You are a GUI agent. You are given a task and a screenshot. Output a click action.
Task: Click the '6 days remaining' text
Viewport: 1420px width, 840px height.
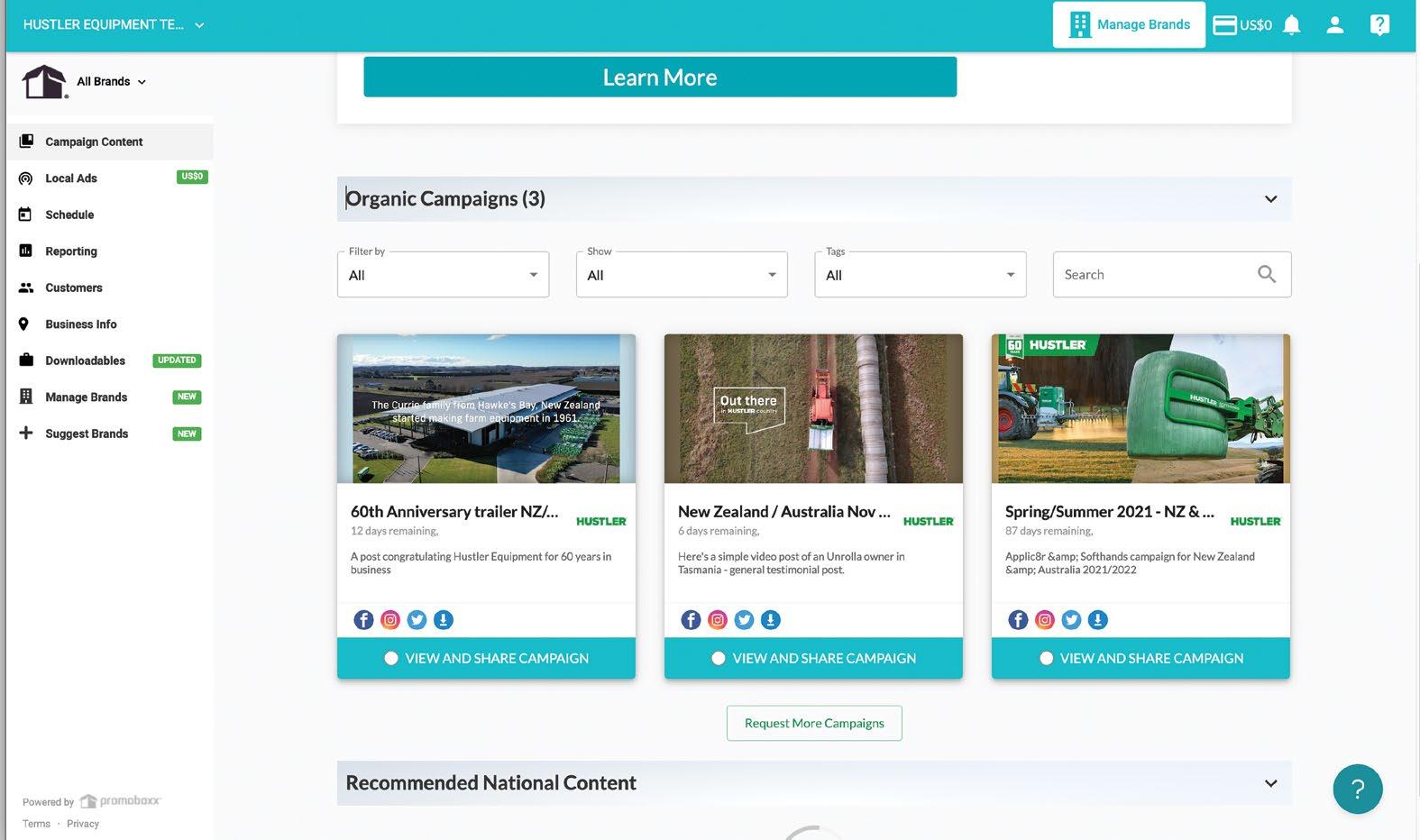pos(719,532)
